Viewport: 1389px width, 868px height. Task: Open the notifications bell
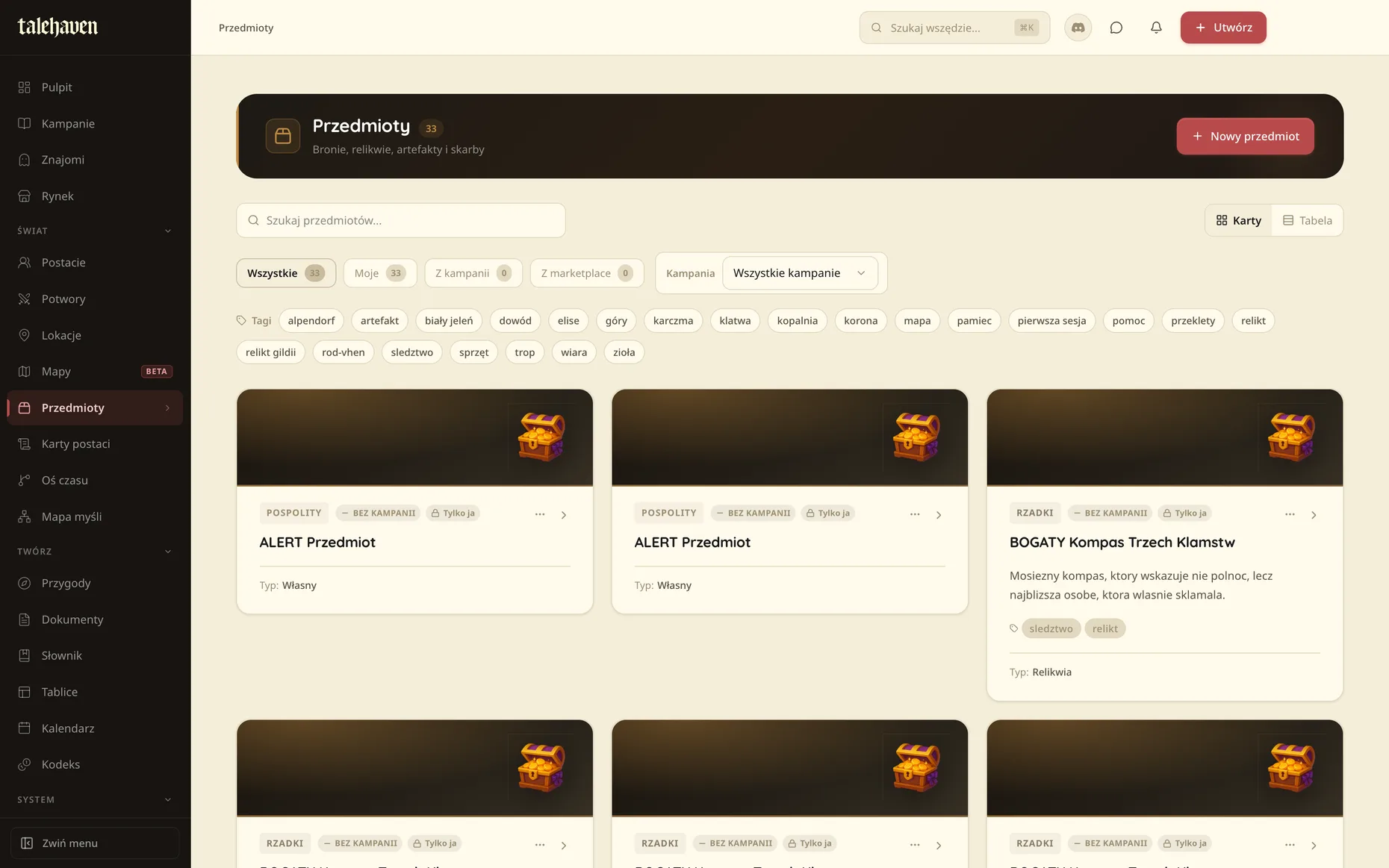click(1156, 28)
